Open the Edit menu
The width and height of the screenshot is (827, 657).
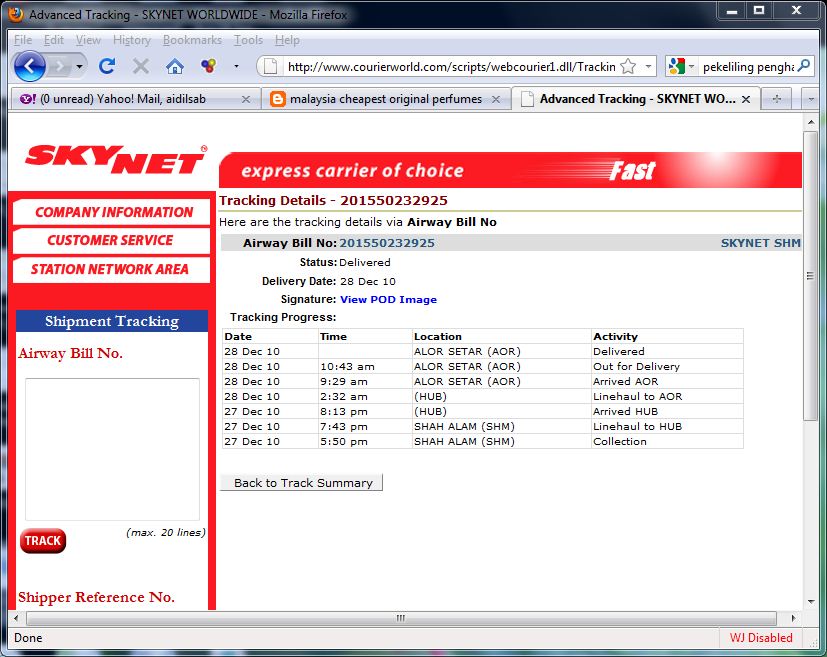coord(53,40)
